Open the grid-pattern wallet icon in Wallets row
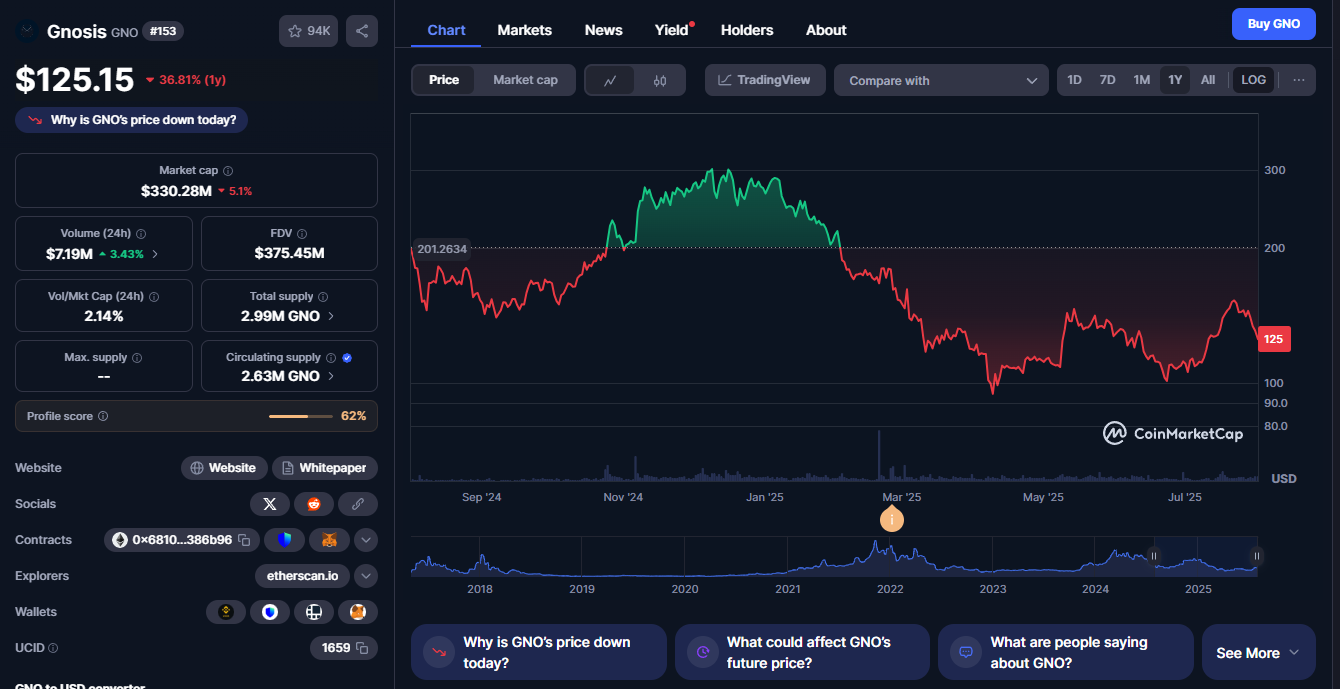The width and height of the screenshot is (1340, 689). coord(314,612)
